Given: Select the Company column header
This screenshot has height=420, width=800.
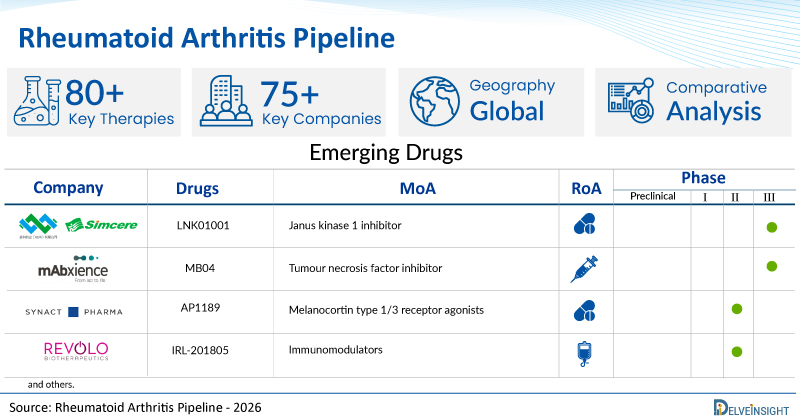Looking at the screenshot, I should pyautogui.click(x=68, y=187).
